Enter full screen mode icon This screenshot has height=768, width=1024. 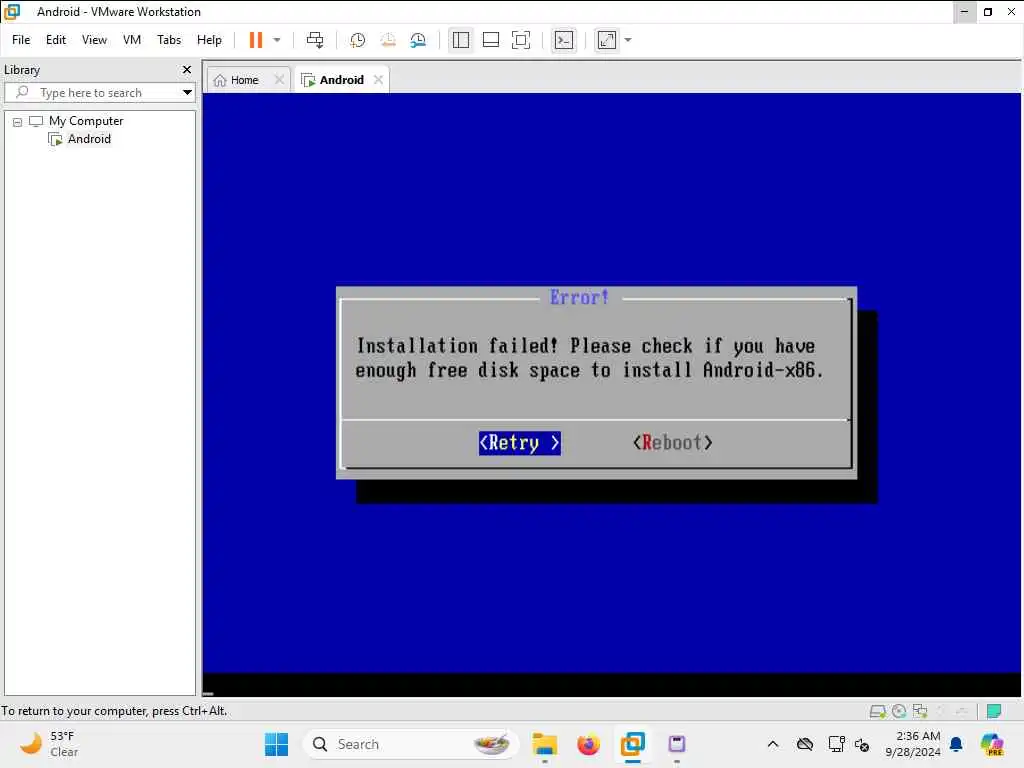pyautogui.click(x=520, y=40)
